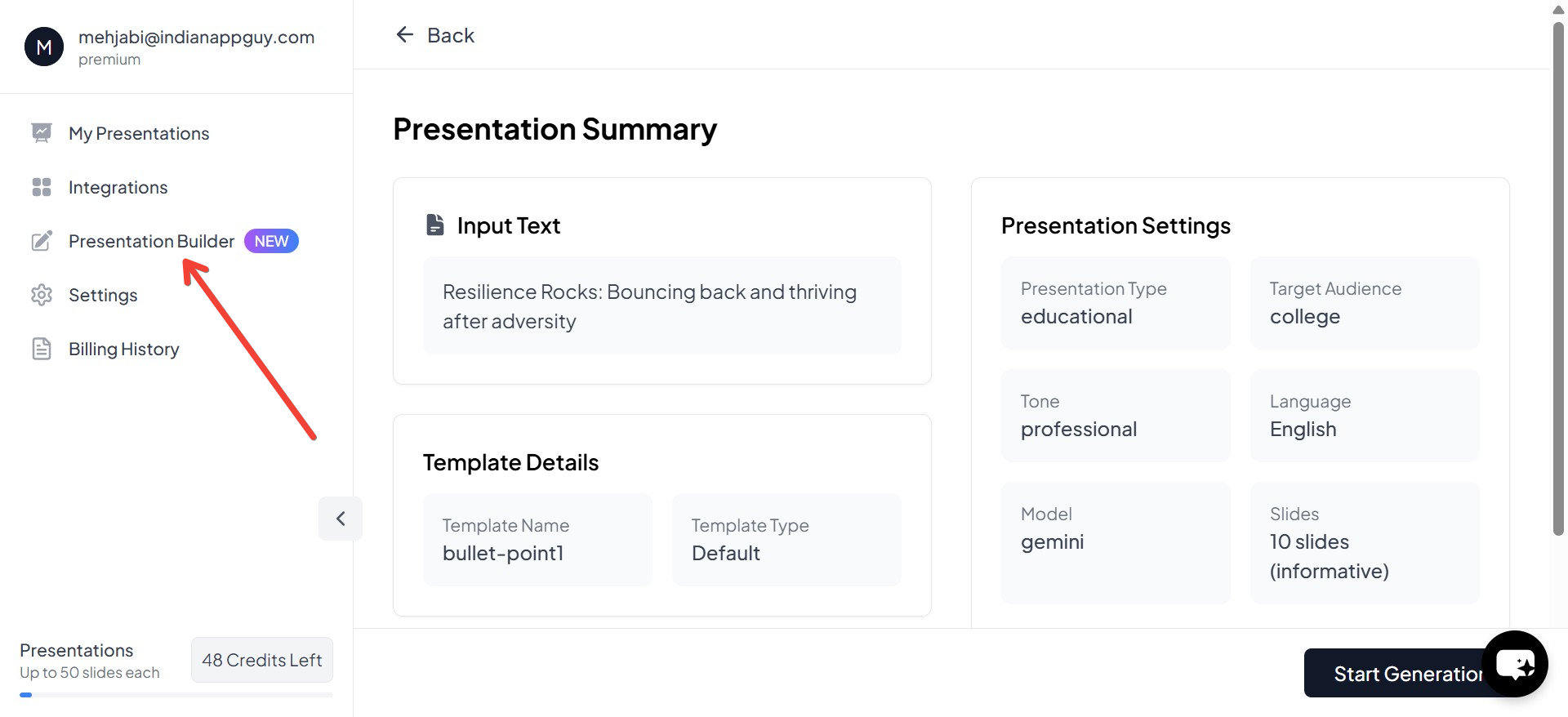
Task: Click the NEW badge beside Presentation Builder
Action: click(271, 241)
